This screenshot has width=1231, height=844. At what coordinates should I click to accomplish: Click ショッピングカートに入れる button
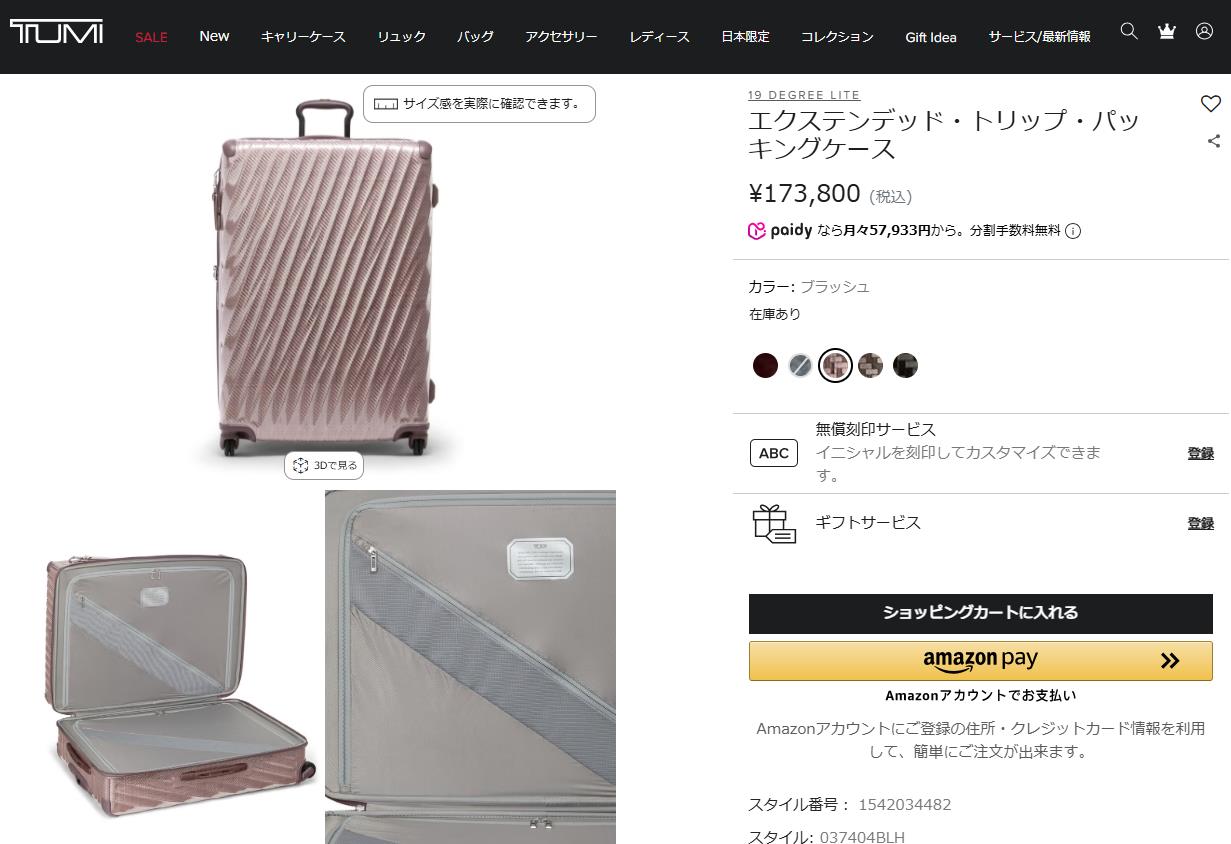981,613
